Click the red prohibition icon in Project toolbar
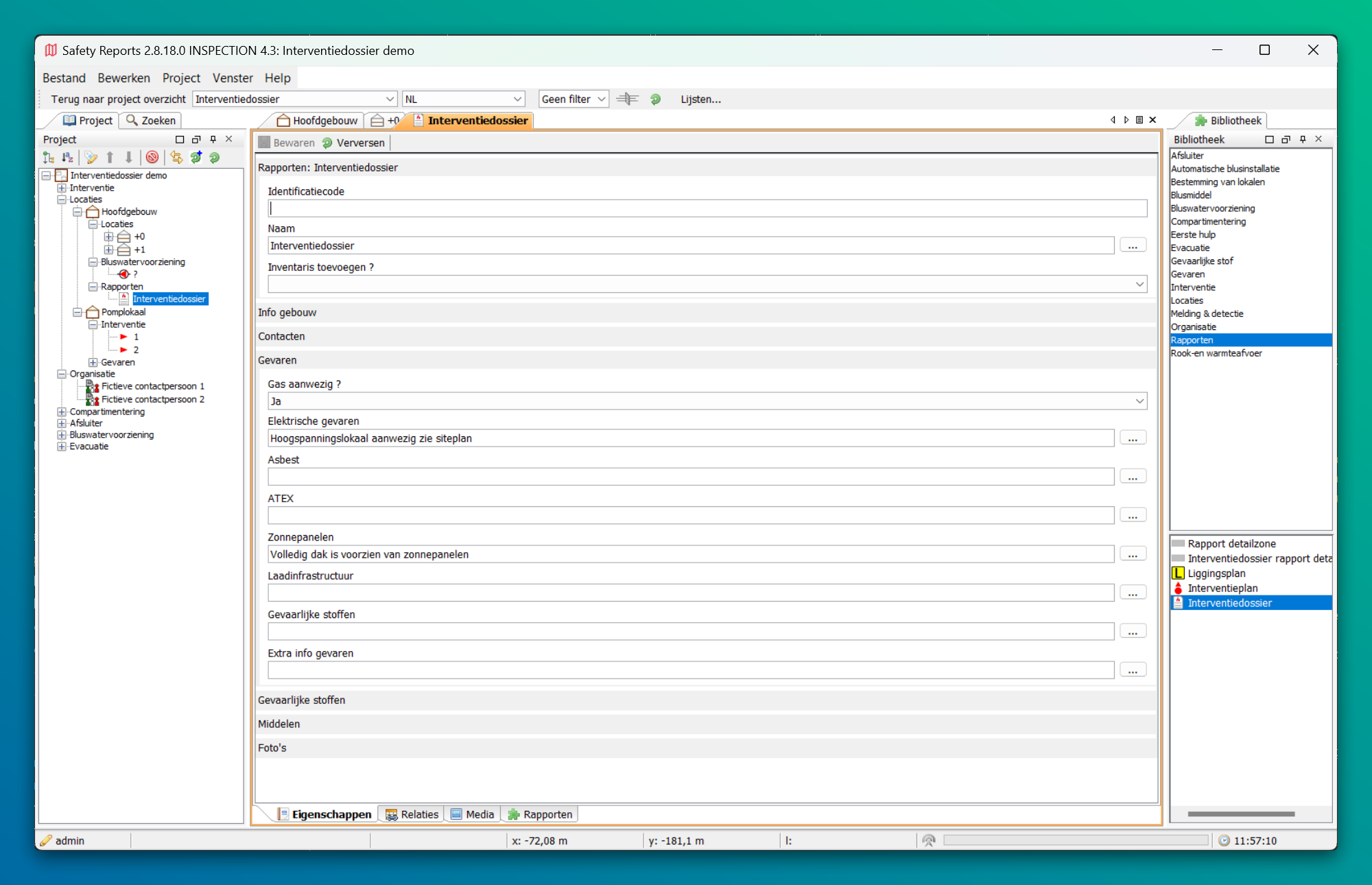 click(152, 158)
